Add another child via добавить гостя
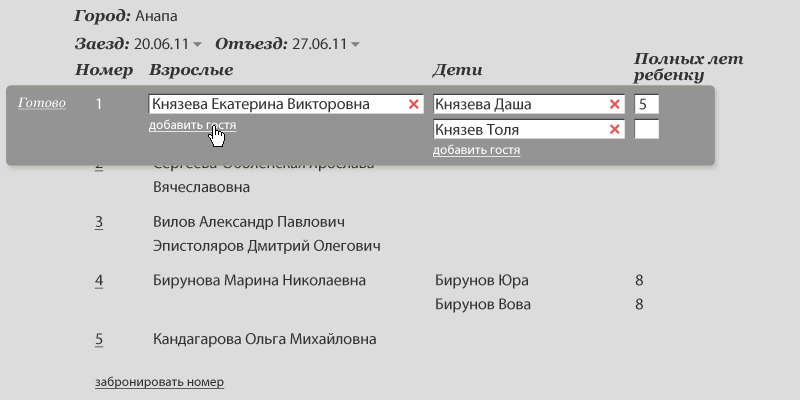The width and height of the screenshot is (800, 400). click(x=476, y=150)
